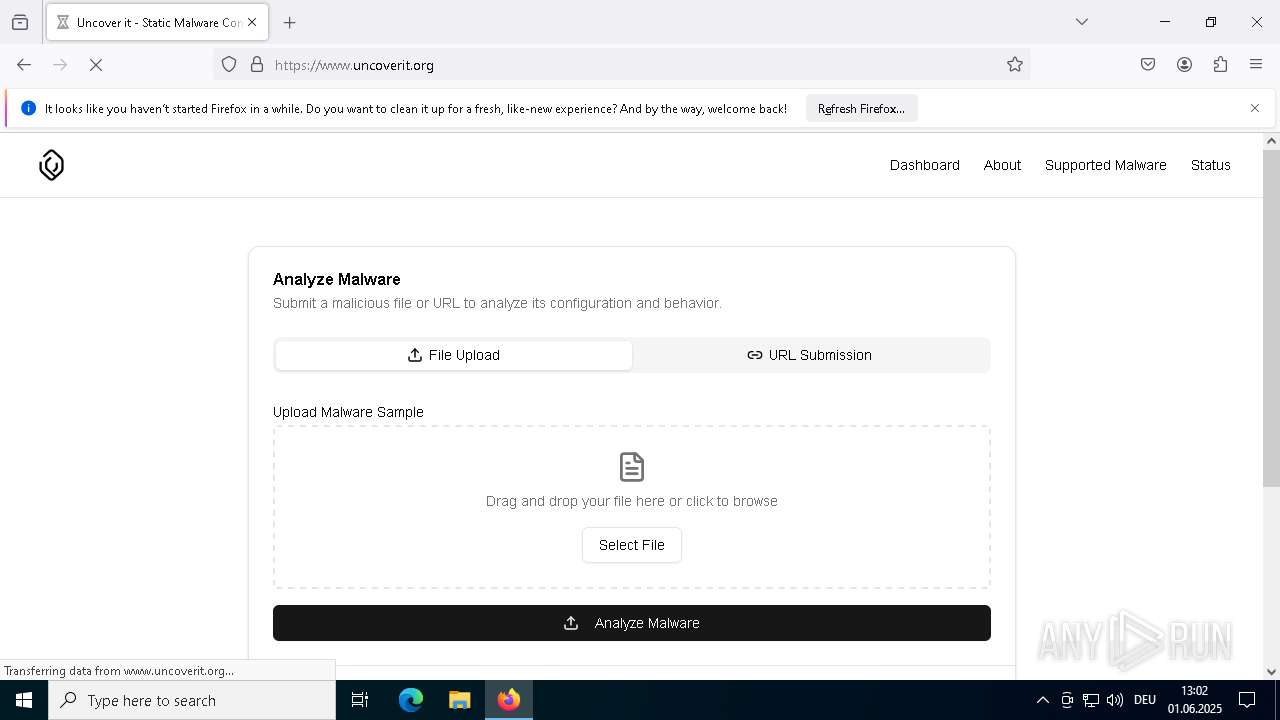This screenshot has height=720, width=1280.
Task: Open the Save to Pocket icon
Action: 1148,65
